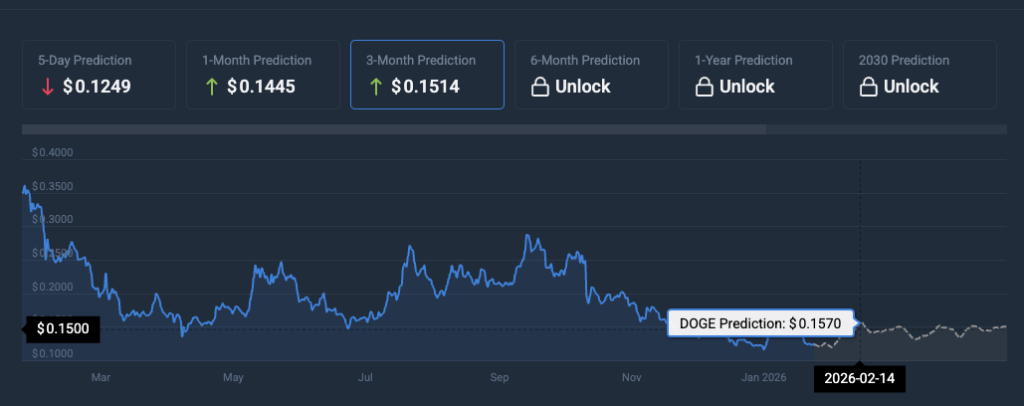Click Unlock text under 2030 Prediction
The height and width of the screenshot is (406, 1024).
[x=911, y=87]
